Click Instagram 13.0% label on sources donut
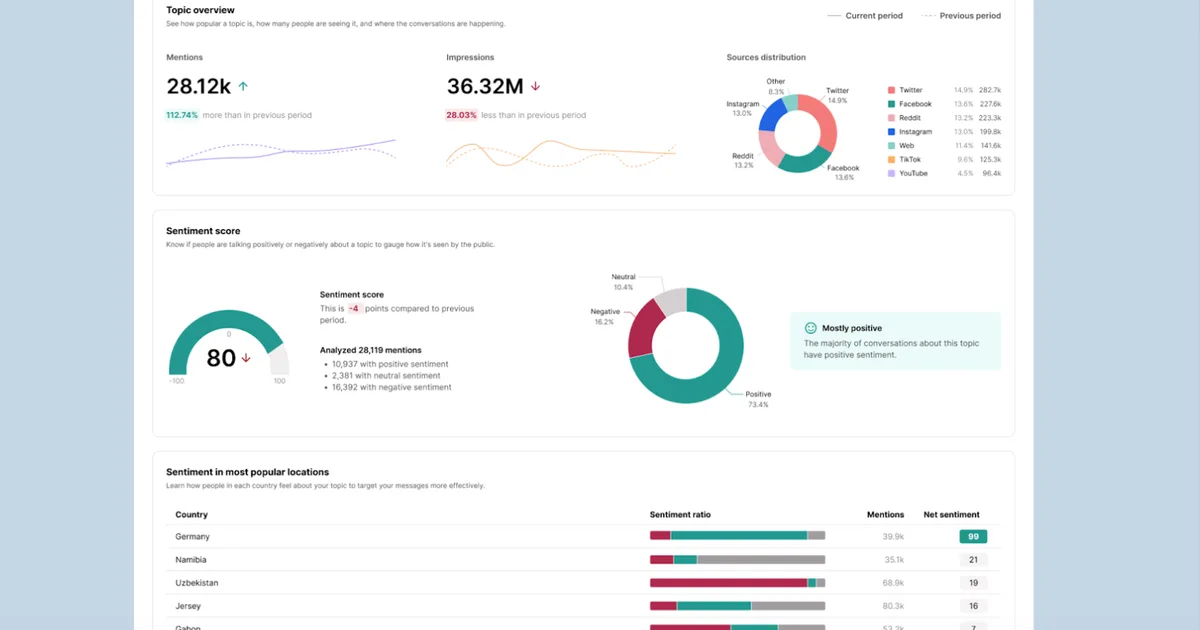This screenshot has height=630, width=1200. [x=742, y=108]
